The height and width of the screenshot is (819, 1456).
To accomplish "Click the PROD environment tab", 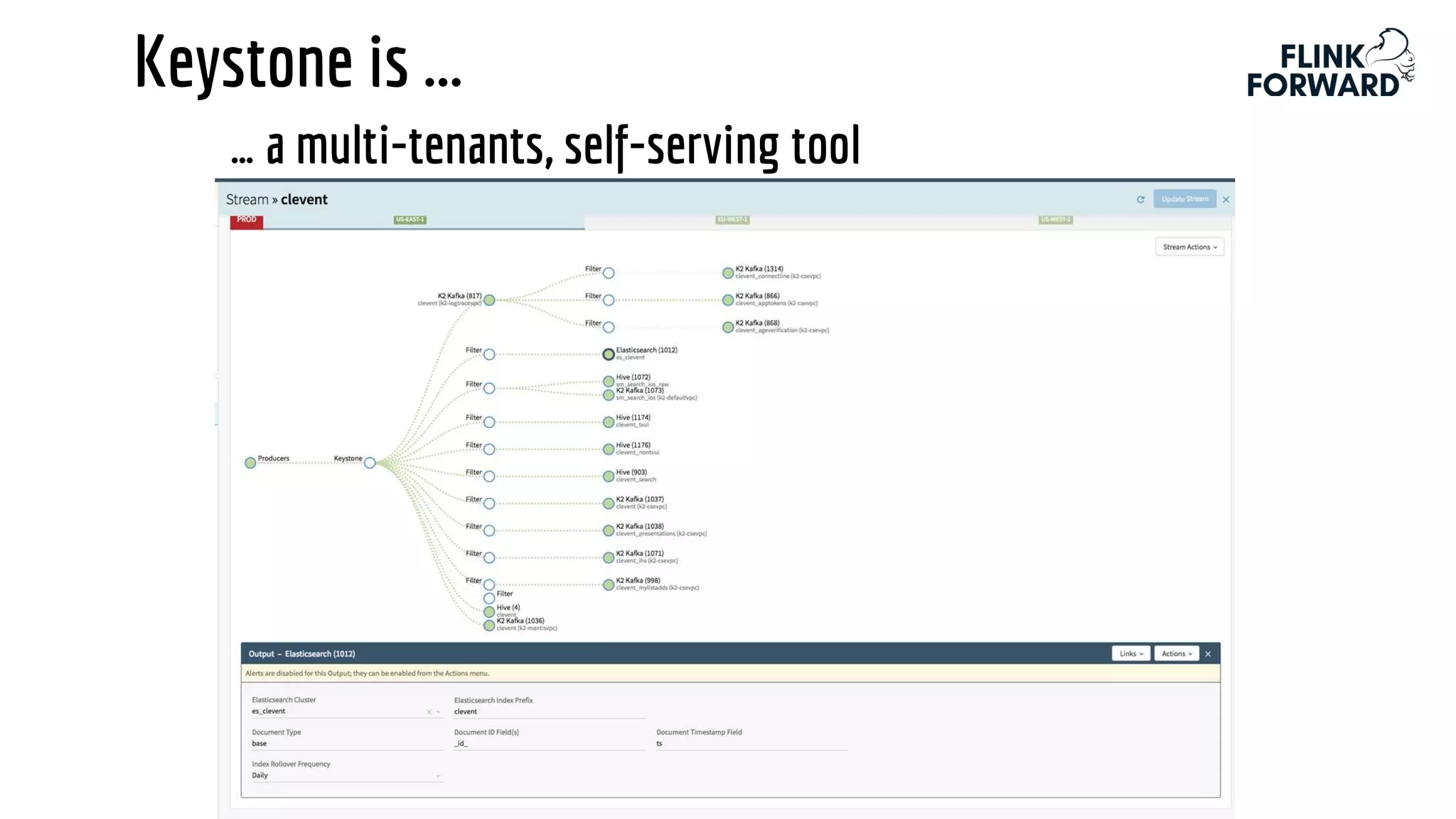I will coord(247,221).
